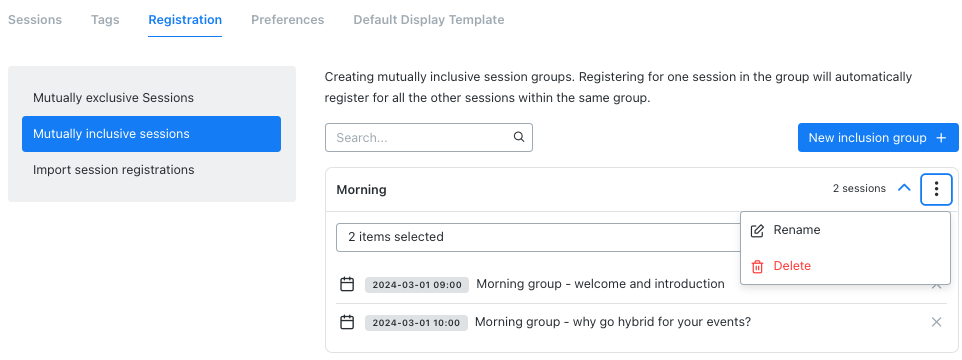Click the magnifier icon in the search box

519,137
